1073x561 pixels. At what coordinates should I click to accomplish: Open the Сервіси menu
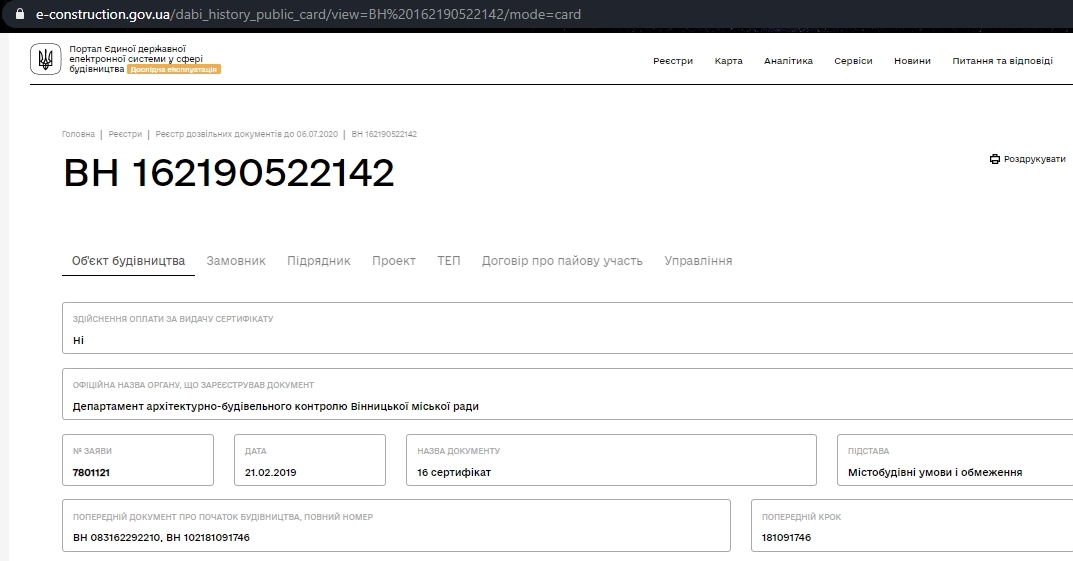pos(853,61)
